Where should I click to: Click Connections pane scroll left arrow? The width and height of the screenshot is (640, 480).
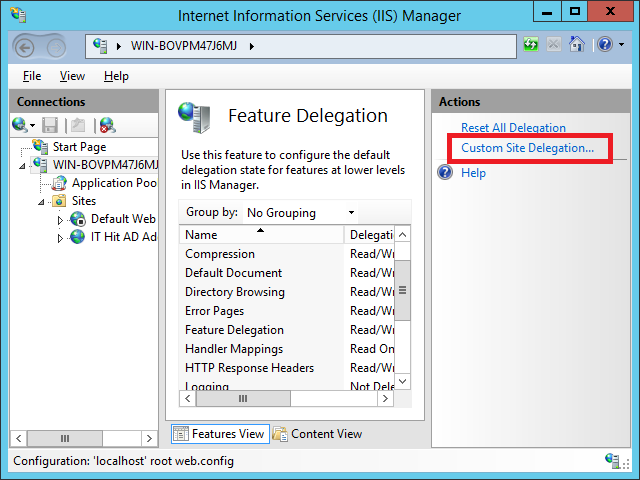[x=19, y=438]
